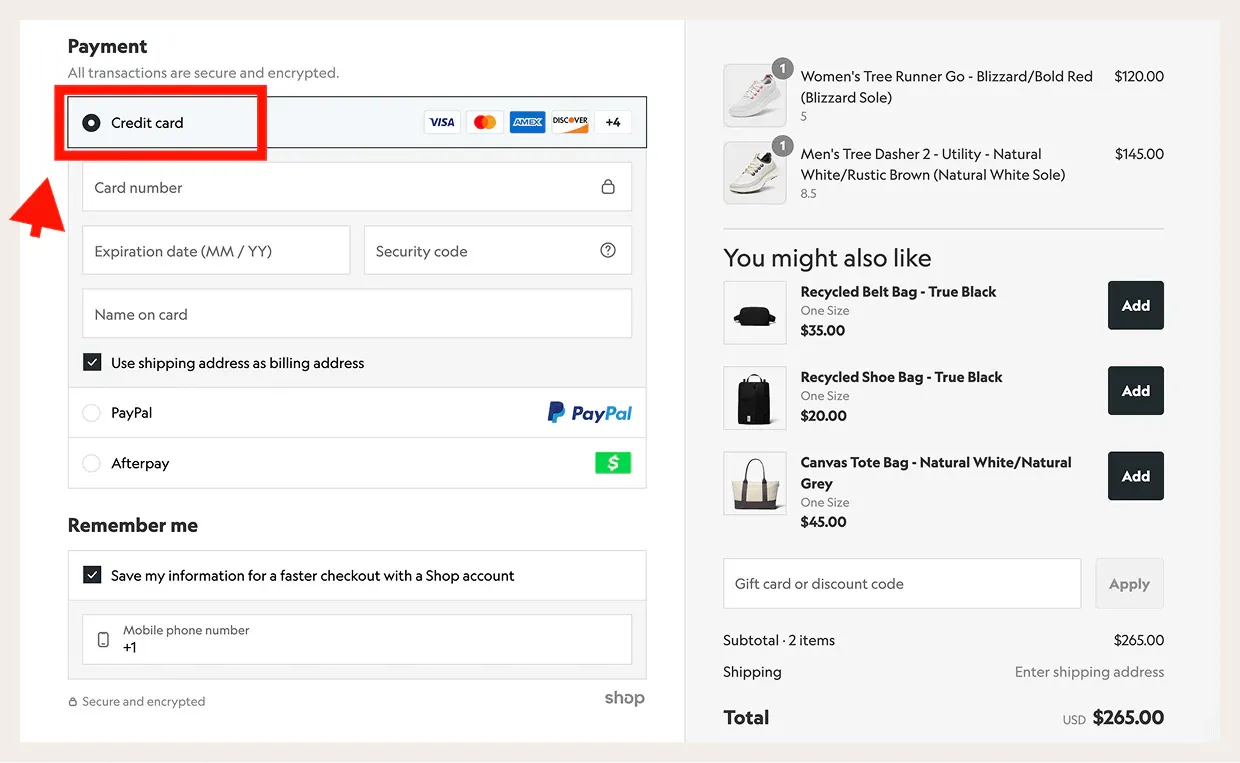Image resolution: width=1240 pixels, height=763 pixels.
Task: Open the security code help question mark
Action: (x=608, y=251)
